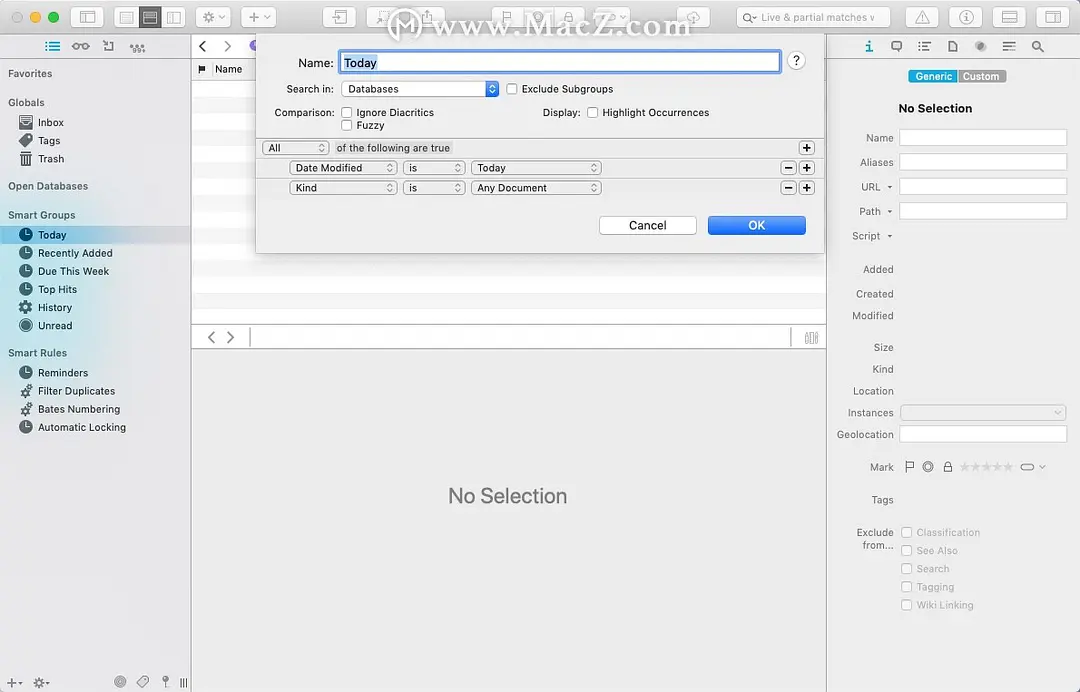Open the toolbar New item plus menu

(x=258, y=17)
